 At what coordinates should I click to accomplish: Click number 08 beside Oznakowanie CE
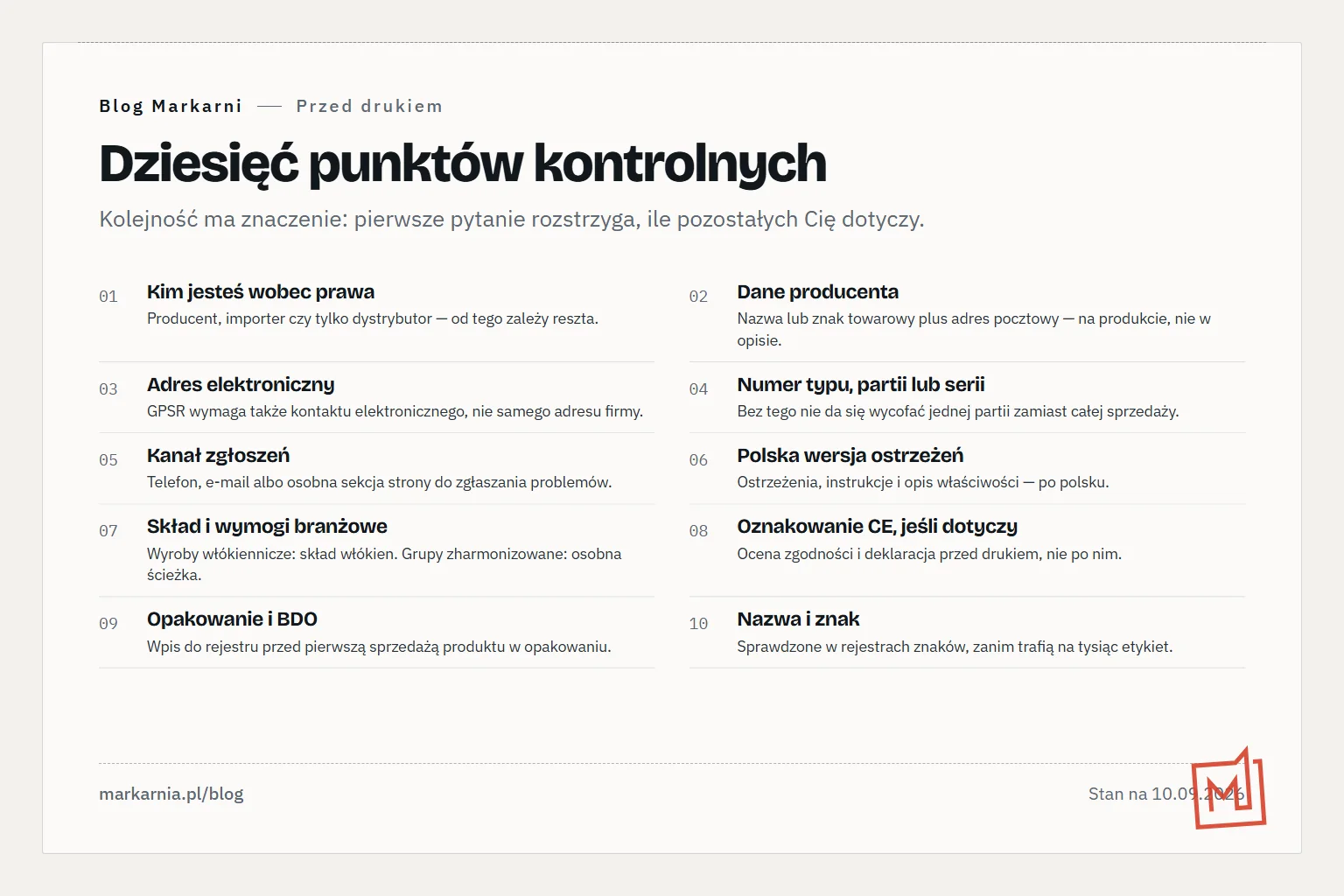pos(698,531)
